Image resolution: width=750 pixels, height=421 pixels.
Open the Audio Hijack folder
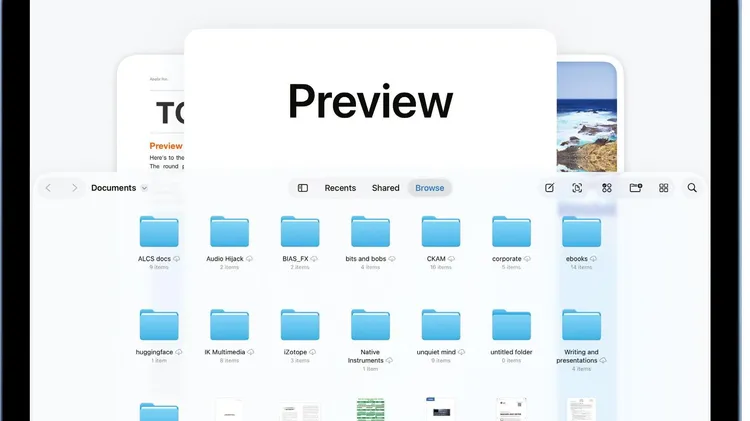tap(229, 232)
